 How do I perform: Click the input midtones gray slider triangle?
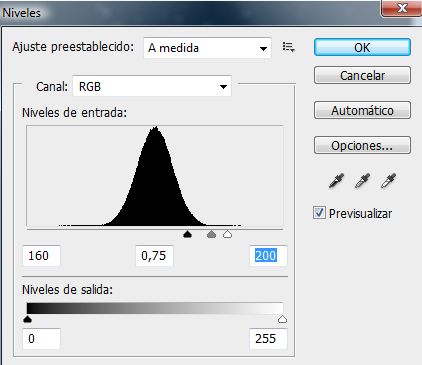click(x=211, y=234)
